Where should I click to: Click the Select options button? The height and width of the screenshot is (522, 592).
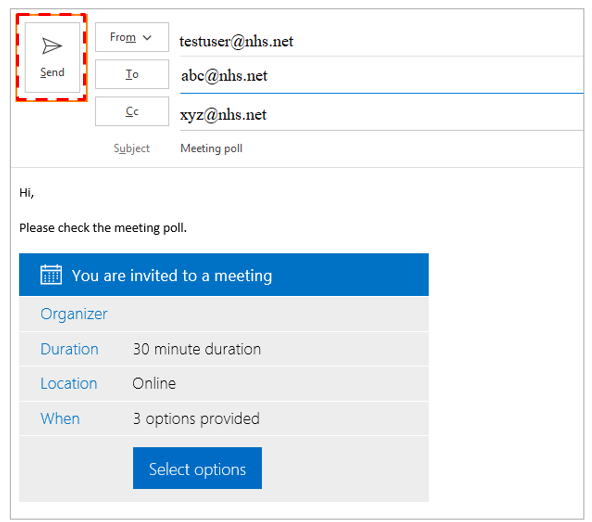197,468
